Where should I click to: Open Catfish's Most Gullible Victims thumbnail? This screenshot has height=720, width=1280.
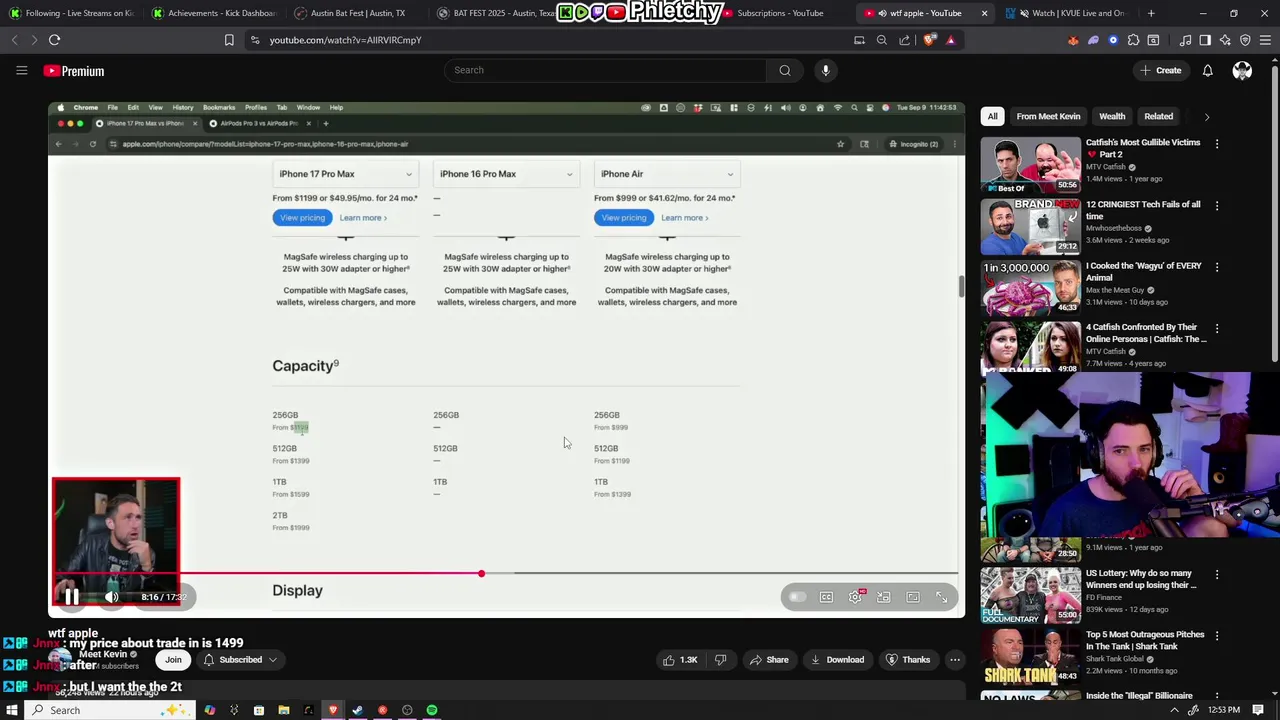point(1030,165)
